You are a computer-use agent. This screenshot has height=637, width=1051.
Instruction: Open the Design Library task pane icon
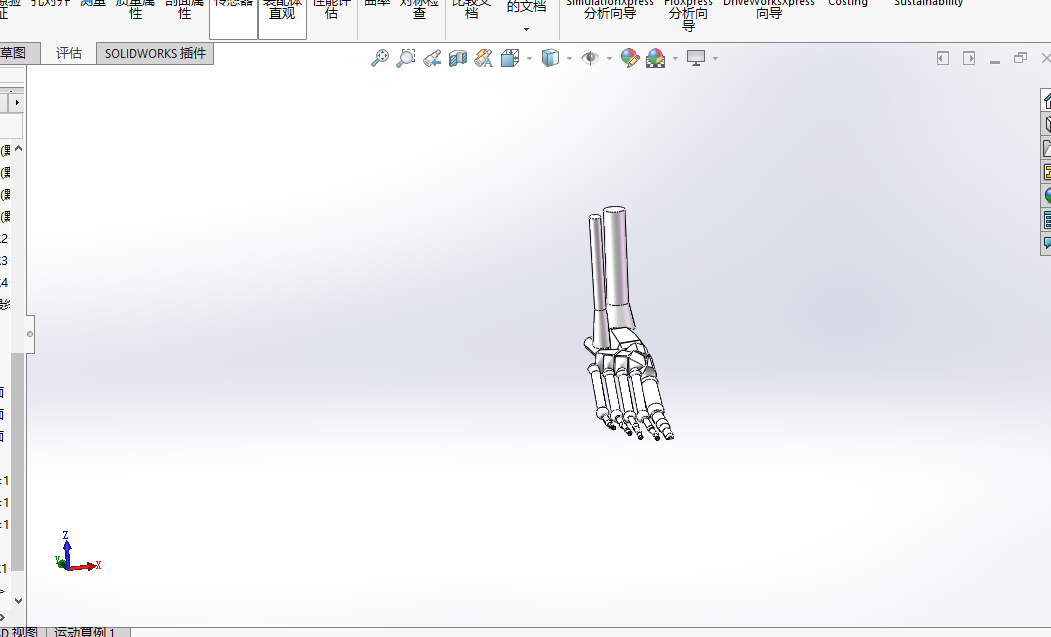(x=1046, y=124)
